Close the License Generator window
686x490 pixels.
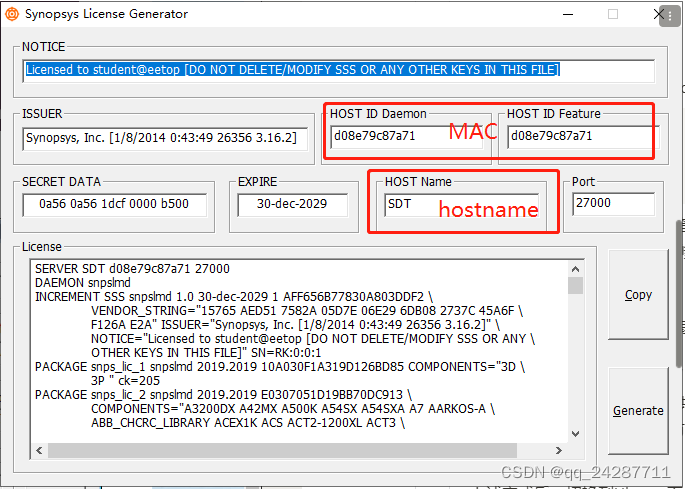point(658,14)
